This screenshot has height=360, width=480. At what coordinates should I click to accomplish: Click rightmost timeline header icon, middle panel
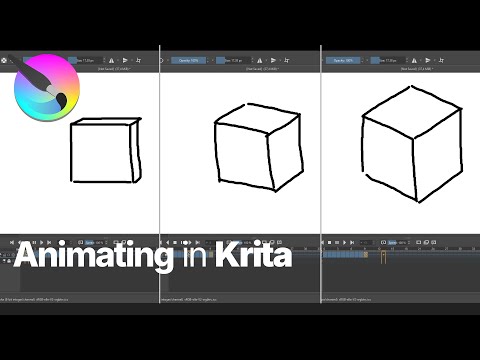[279, 242]
